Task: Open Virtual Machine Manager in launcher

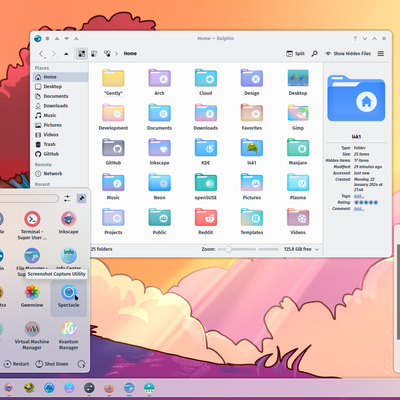Action: pos(32,335)
